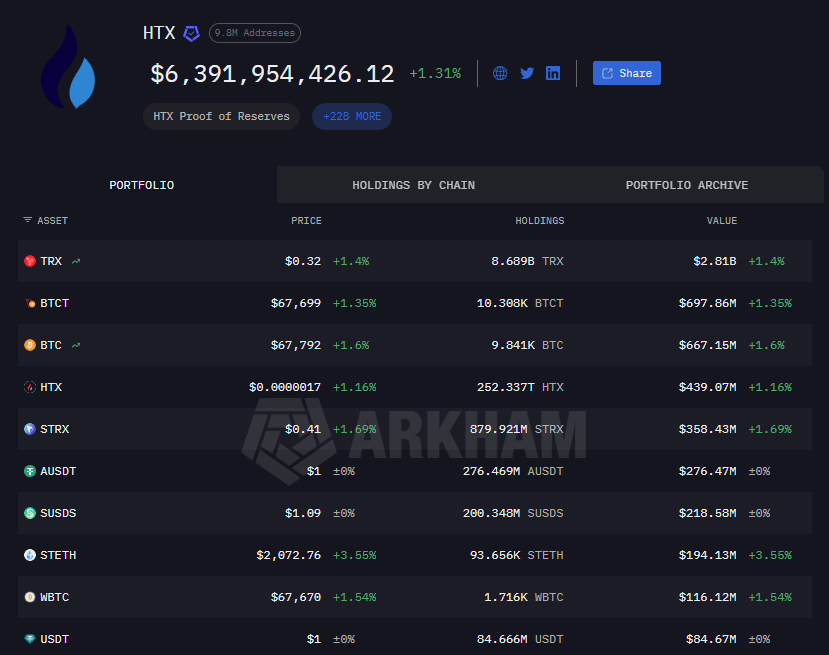Click the filter icon beside ASSET
The image size is (829, 655).
[27, 220]
